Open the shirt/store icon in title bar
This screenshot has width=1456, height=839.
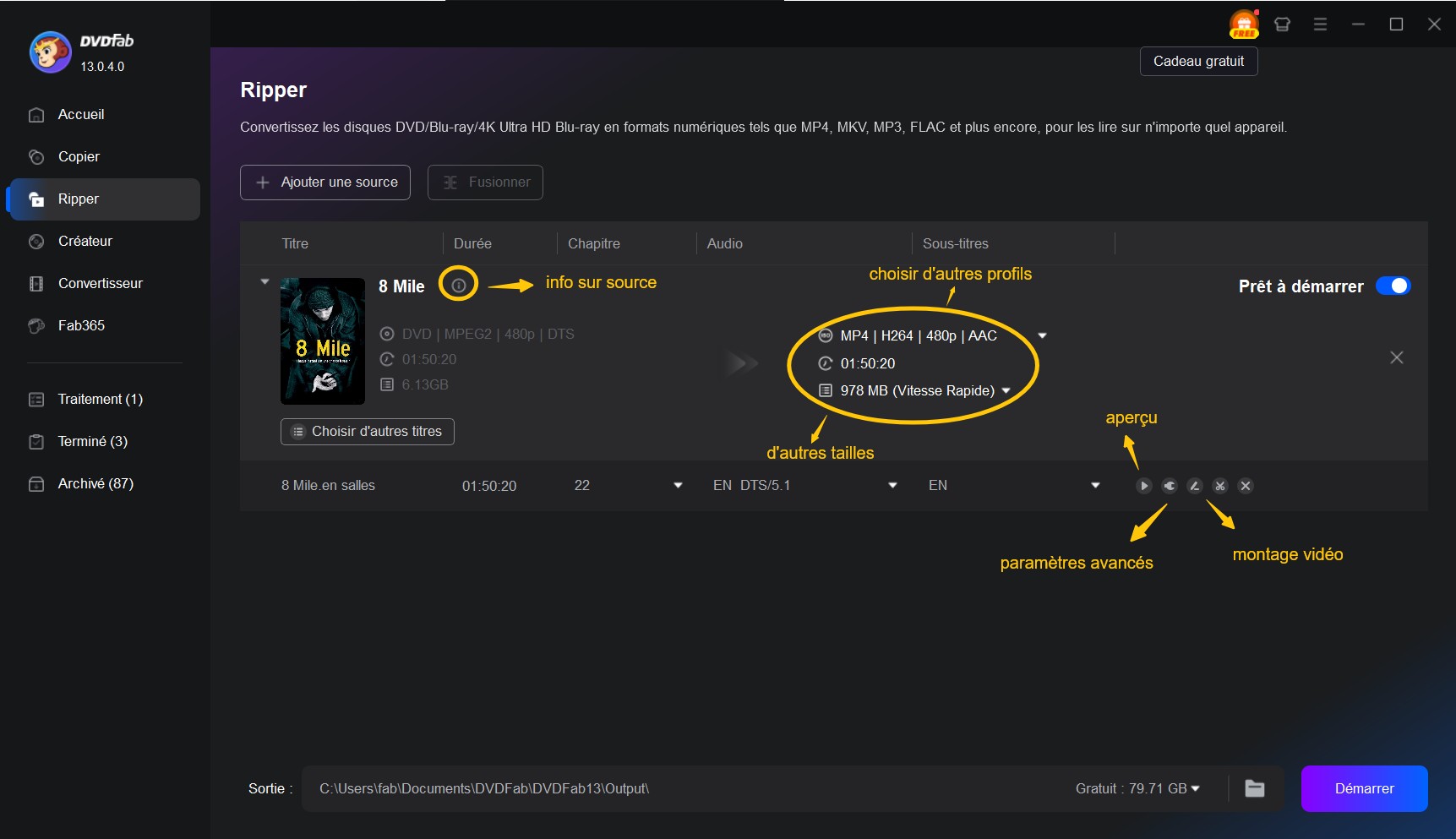pos(1282,24)
